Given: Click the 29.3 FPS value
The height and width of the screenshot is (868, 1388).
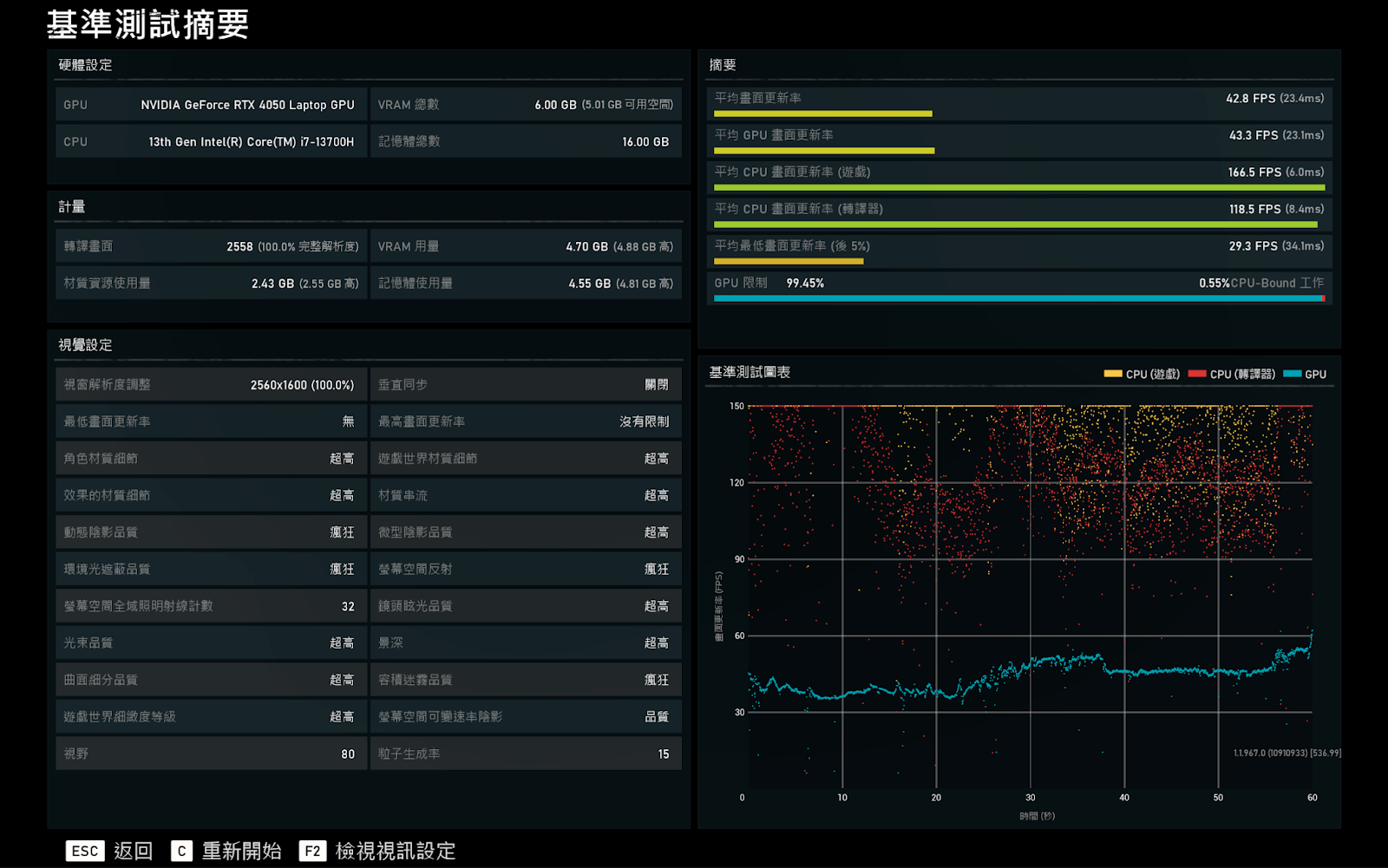Looking at the screenshot, I should tap(1253, 246).
